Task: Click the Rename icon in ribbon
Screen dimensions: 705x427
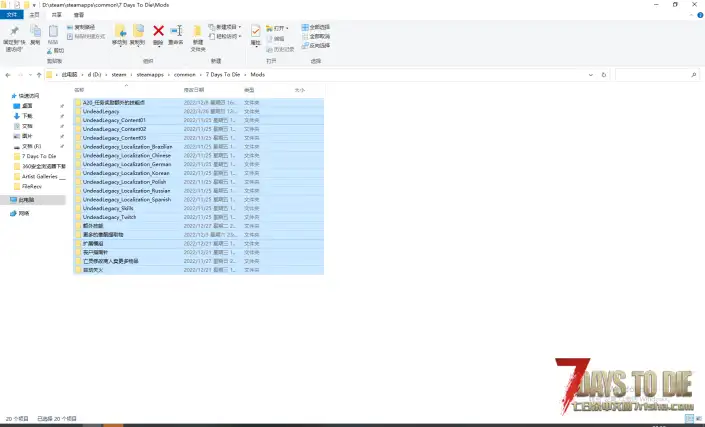Action: pyautogui.click(x=176, y=32)
